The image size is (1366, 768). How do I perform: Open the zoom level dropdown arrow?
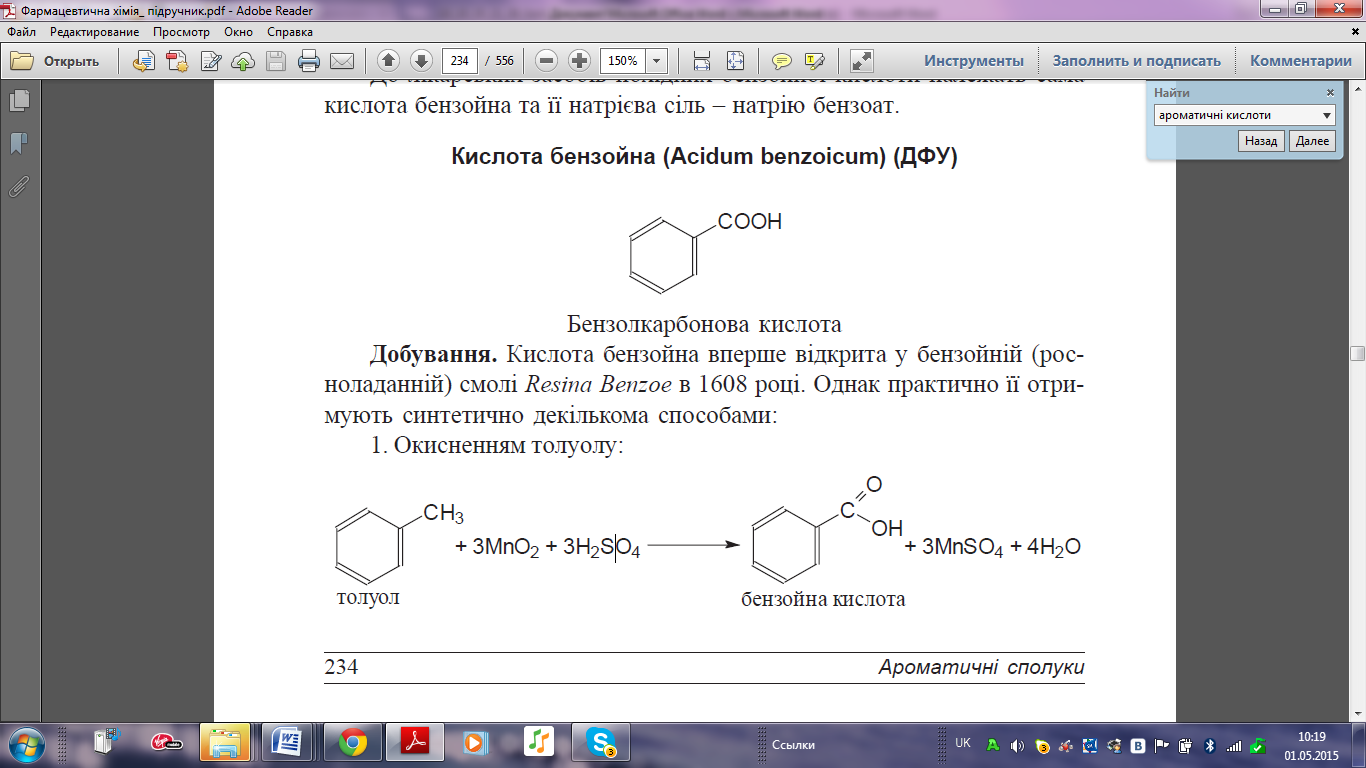(x=657, y=60)
